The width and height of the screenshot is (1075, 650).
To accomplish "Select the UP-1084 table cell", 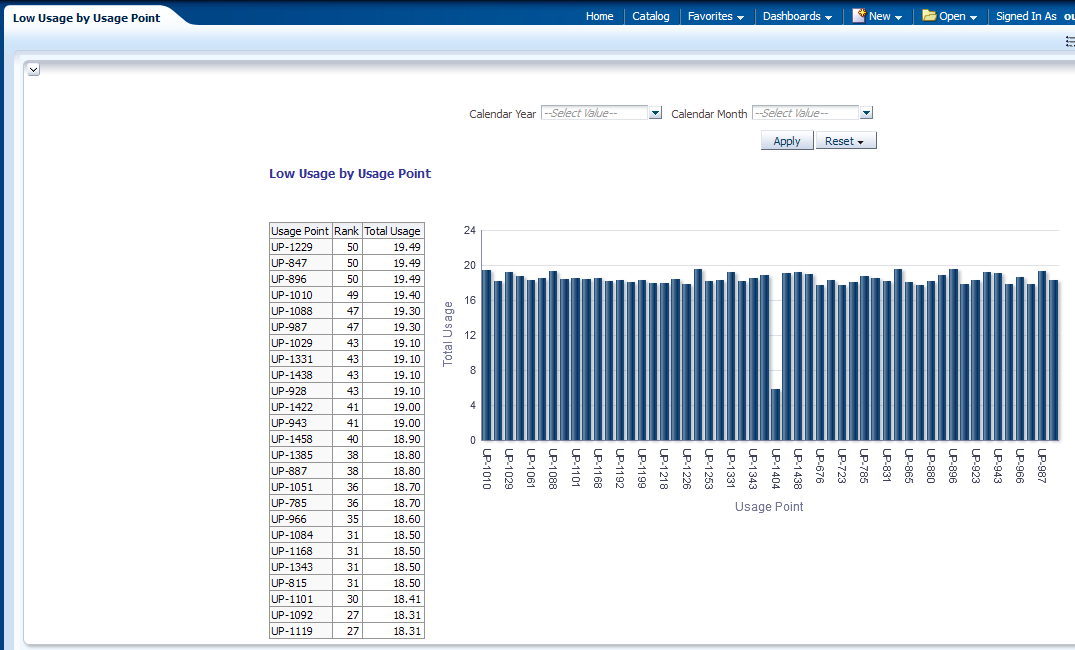I will pyautogui.click(x=300, y=535).
